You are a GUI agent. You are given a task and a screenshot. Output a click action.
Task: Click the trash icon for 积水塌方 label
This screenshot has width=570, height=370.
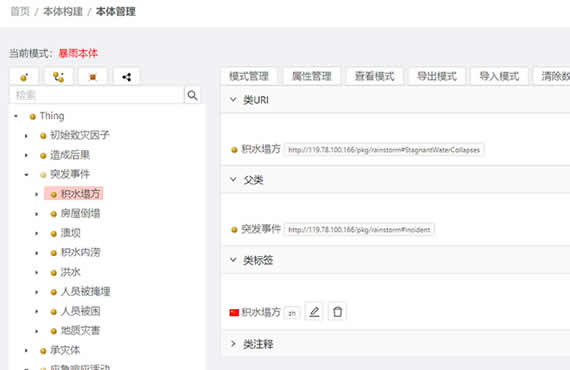(337, 311)
